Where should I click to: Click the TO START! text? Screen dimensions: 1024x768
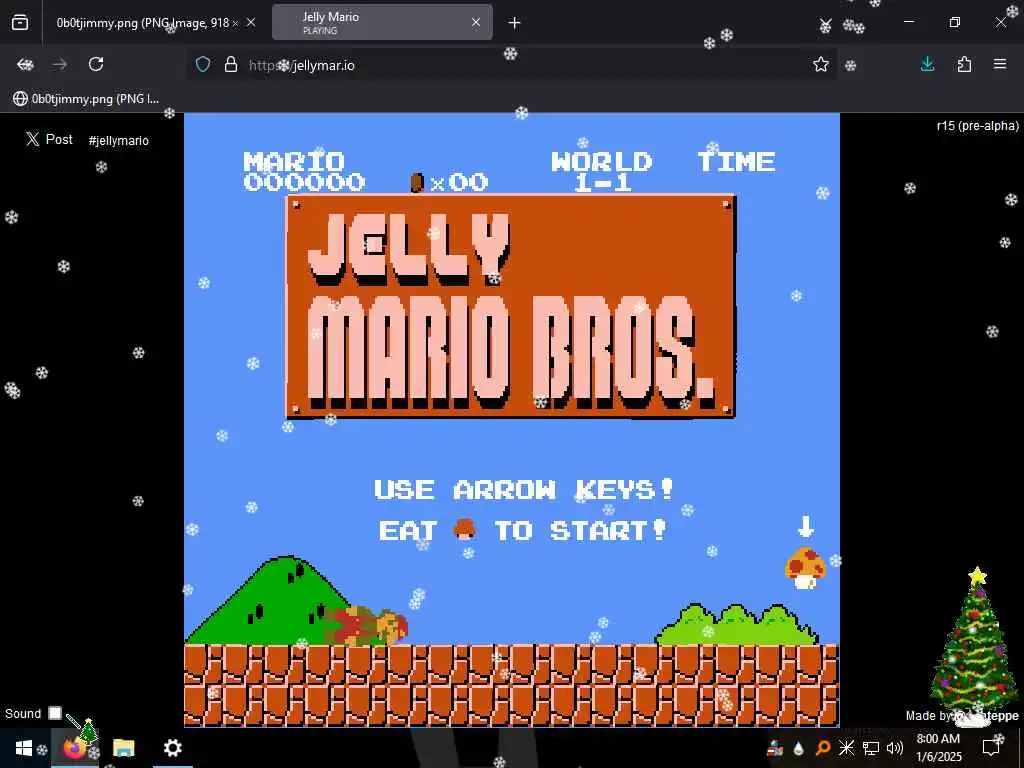point(581,530)
